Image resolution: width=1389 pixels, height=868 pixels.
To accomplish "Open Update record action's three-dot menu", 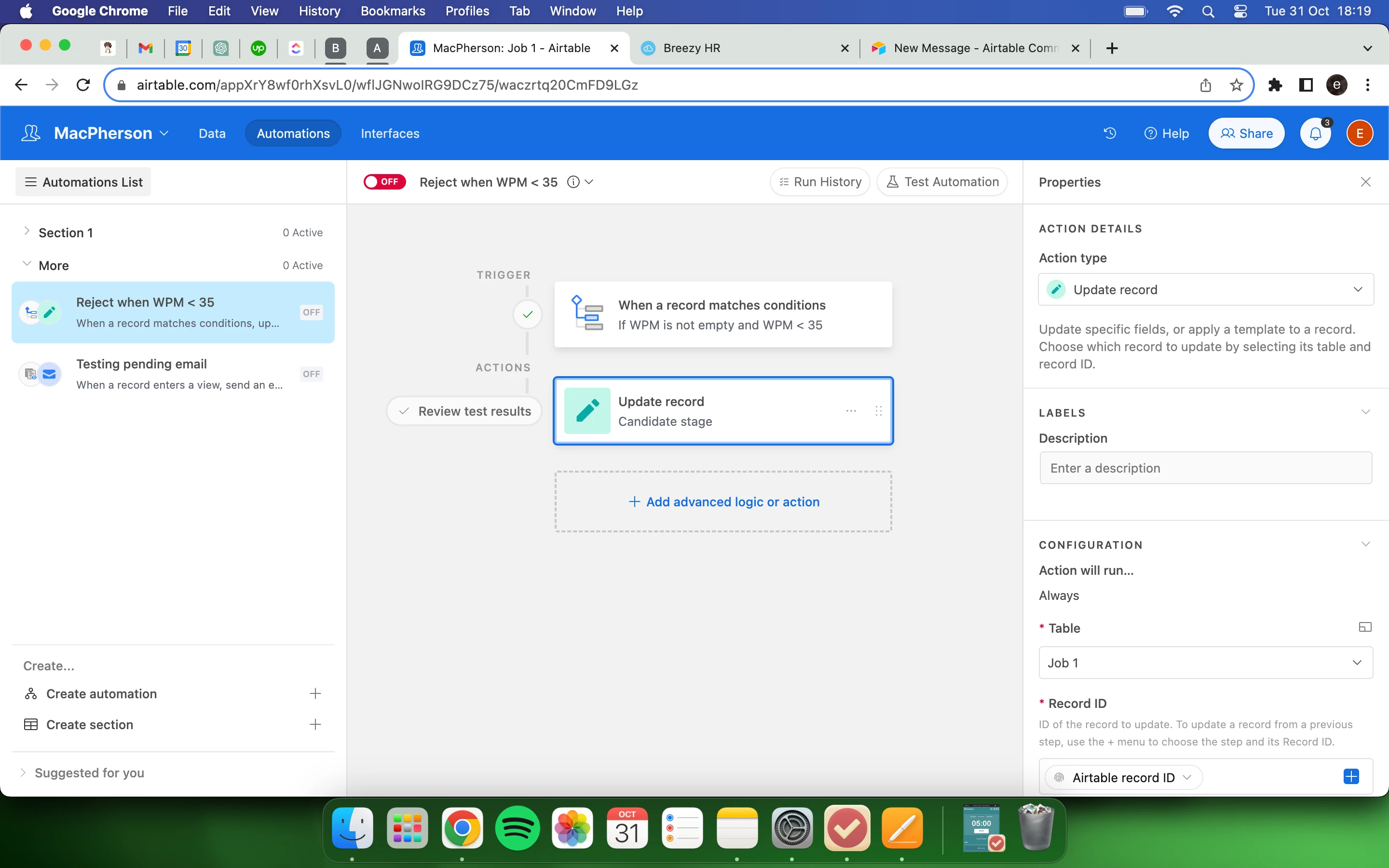I will pyautogui.click(x=851, y=411).
